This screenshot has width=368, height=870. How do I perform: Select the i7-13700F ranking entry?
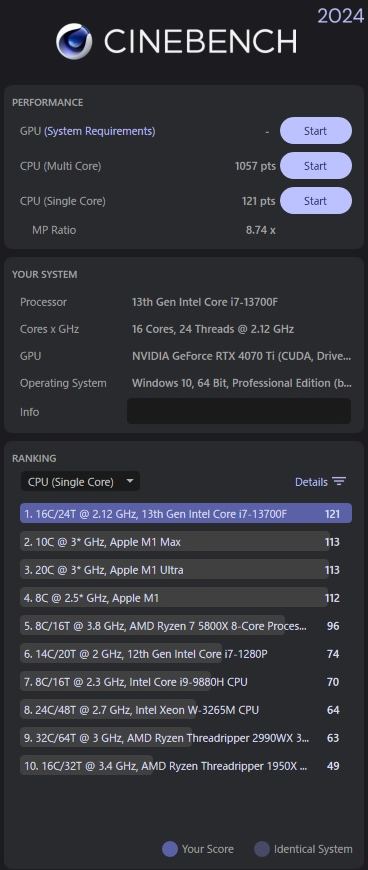click(x=186, y=513)
